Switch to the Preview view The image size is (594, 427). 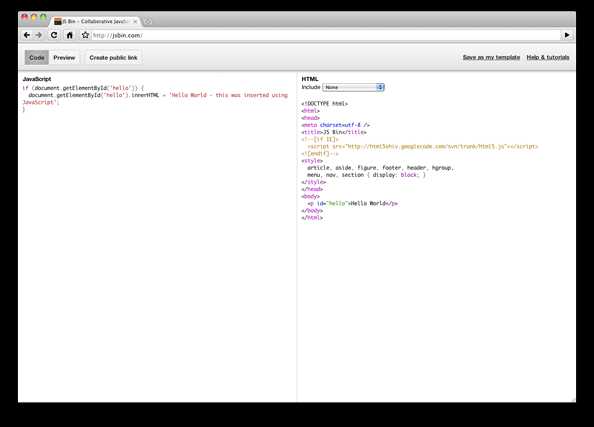pos(64,58)
